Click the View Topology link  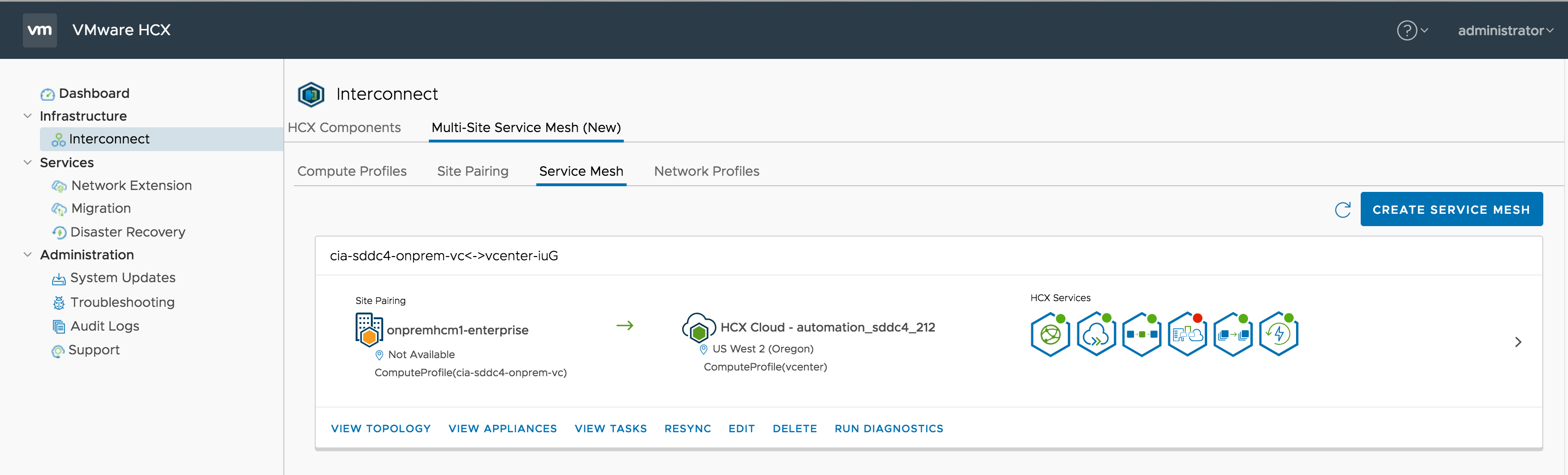click(380, 429)
